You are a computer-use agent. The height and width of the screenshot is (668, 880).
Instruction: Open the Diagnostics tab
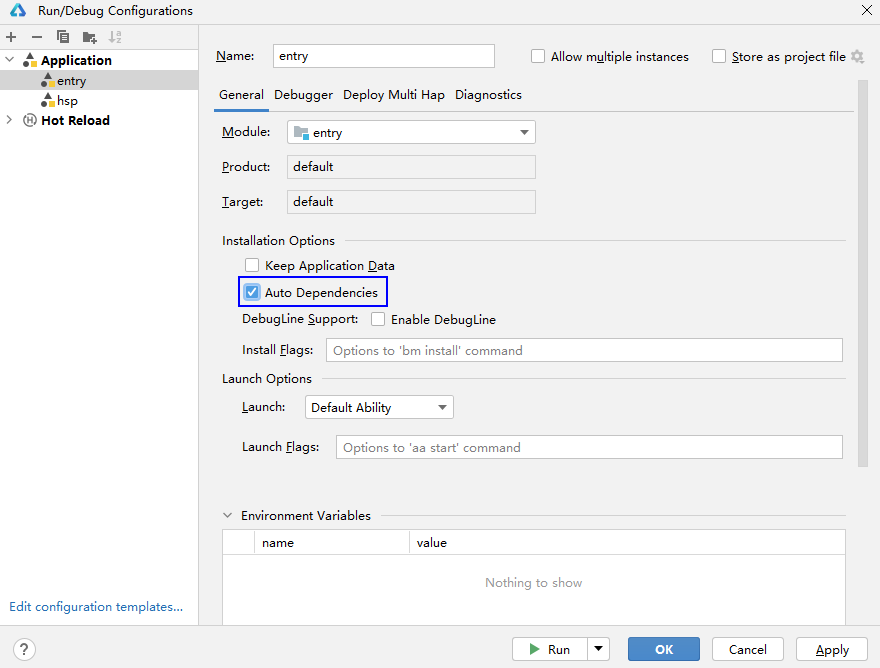coord(488,95)
